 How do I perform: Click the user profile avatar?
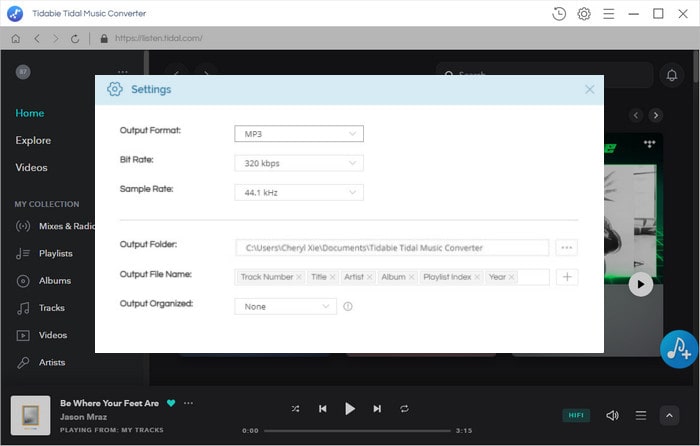coord(23,72)
